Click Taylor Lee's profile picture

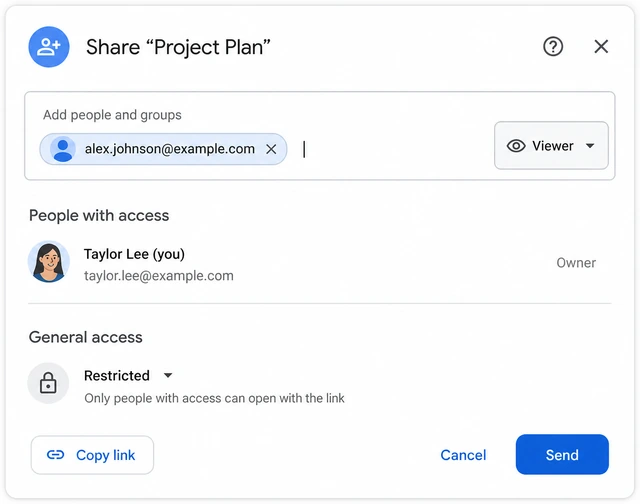(49, 262)
